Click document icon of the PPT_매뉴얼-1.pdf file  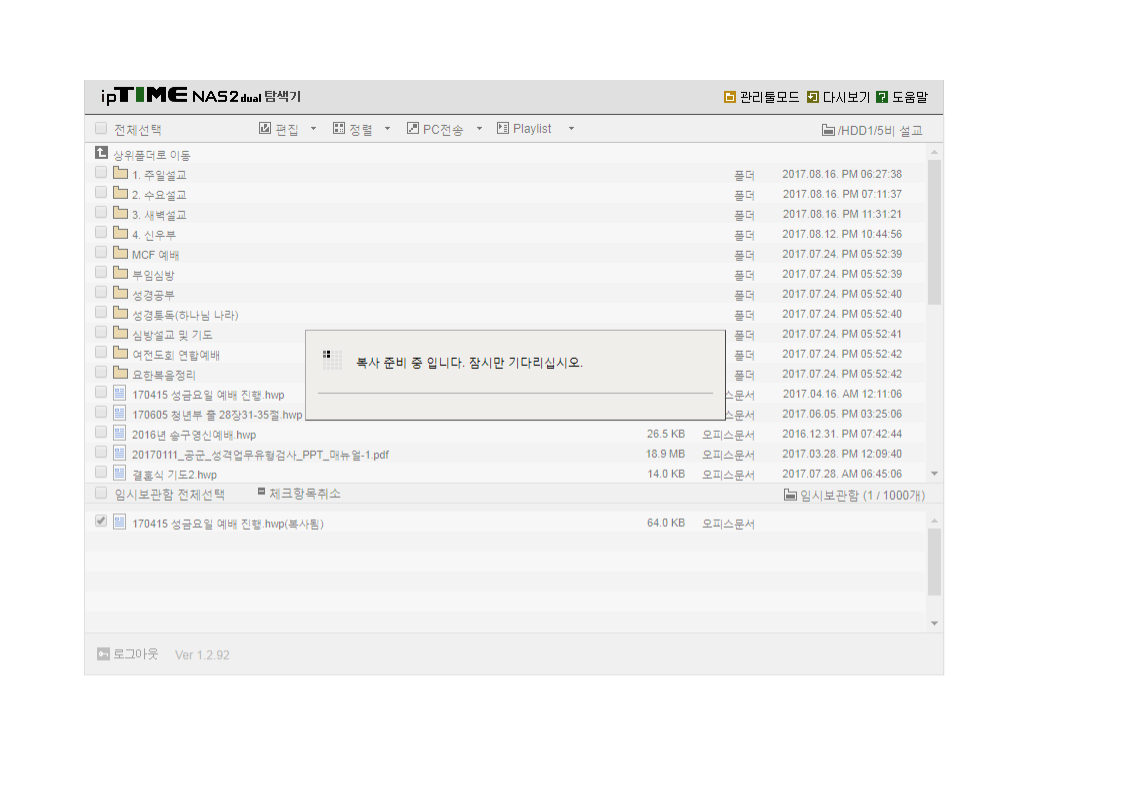(119, 453)
